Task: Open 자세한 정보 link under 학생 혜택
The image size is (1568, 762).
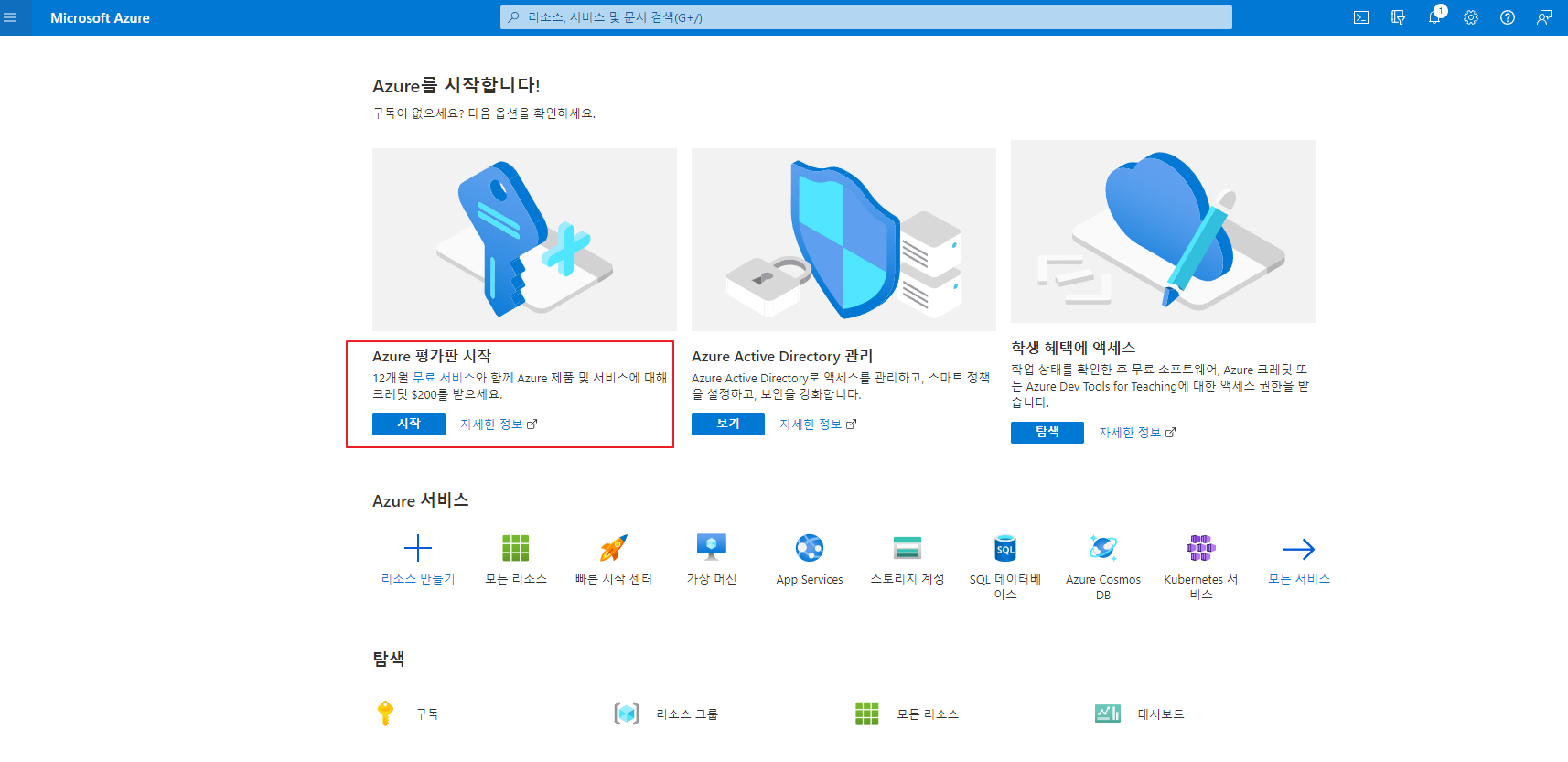Action: [x=1137, y=433]
